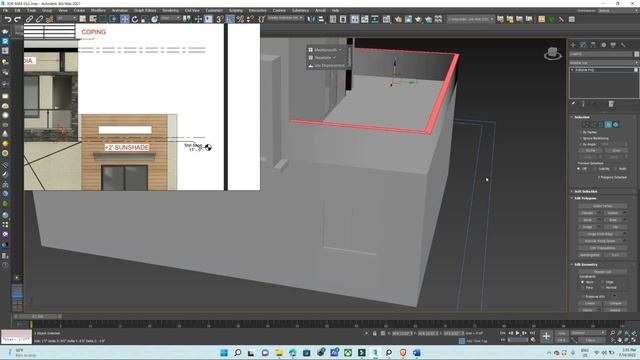Activate the Select and Scale tool
Viewport: 640px width, 360px height.
coord(144,19)
